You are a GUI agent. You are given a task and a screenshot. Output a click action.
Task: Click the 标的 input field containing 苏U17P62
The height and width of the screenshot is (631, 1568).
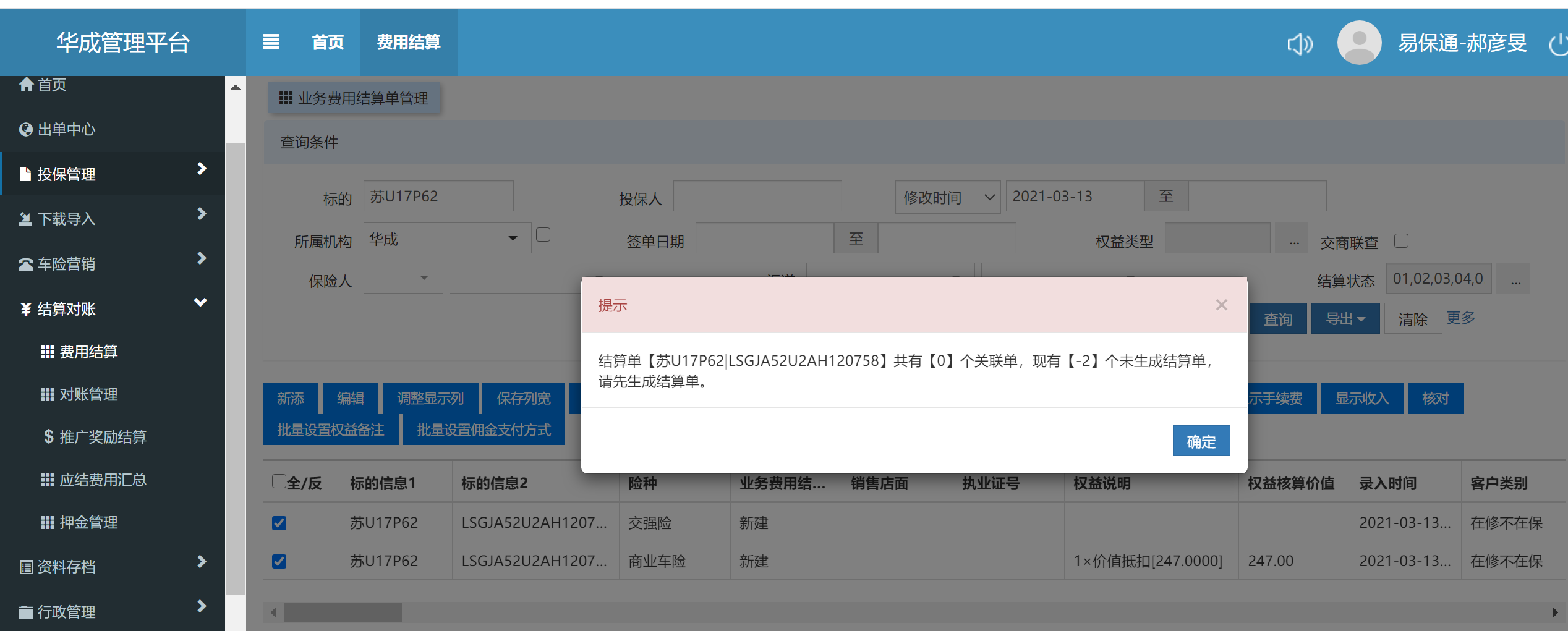438,196
